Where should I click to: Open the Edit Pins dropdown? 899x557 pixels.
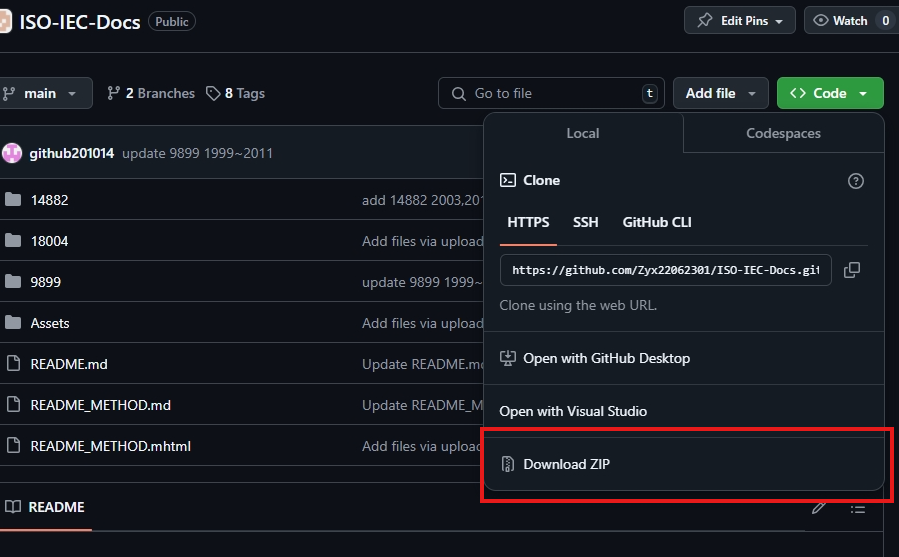tap(740, 21)
